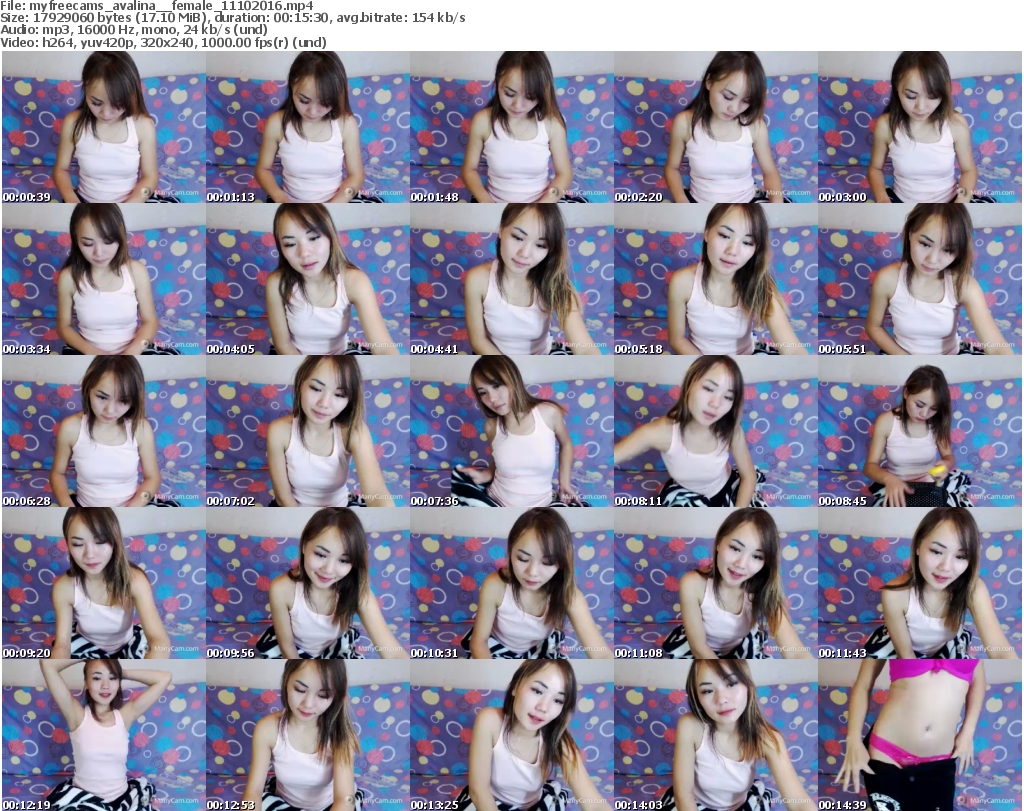
Task: Open the thumbnail stamped 00:09:56
Action: tap(308, 583)
